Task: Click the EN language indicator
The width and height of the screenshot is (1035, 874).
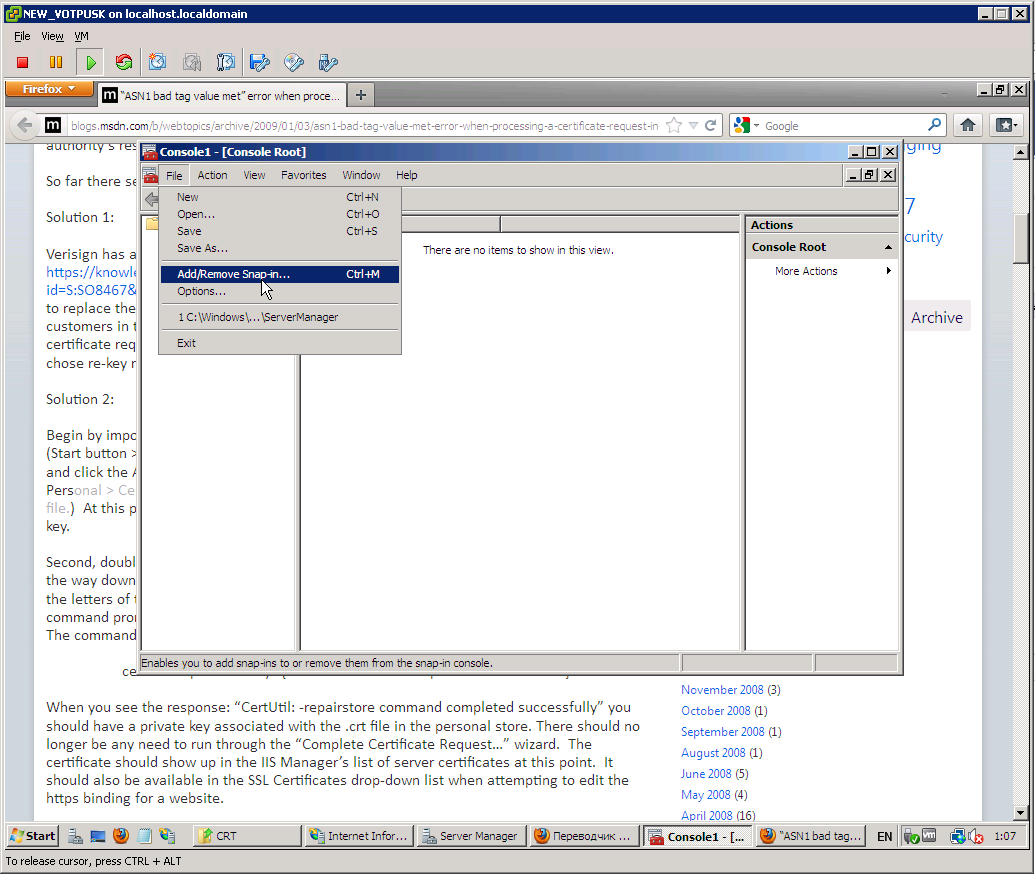Action: (x=885, y=836)
